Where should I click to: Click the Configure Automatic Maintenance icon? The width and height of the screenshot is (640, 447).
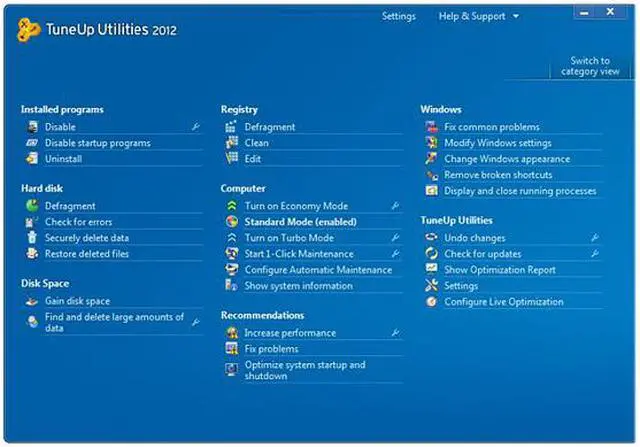(231, 269)
